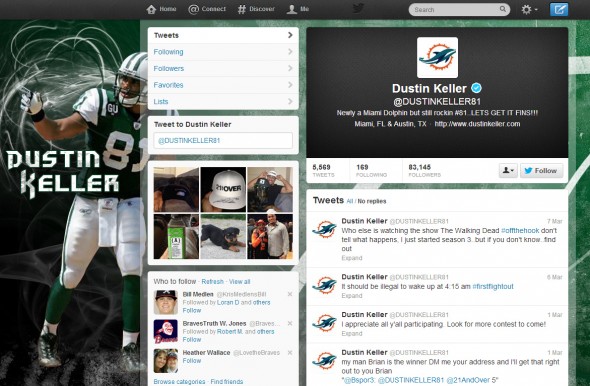Open the Me profile icon
The height and width of the screenshot is (386, 590).
pos(292,9)
